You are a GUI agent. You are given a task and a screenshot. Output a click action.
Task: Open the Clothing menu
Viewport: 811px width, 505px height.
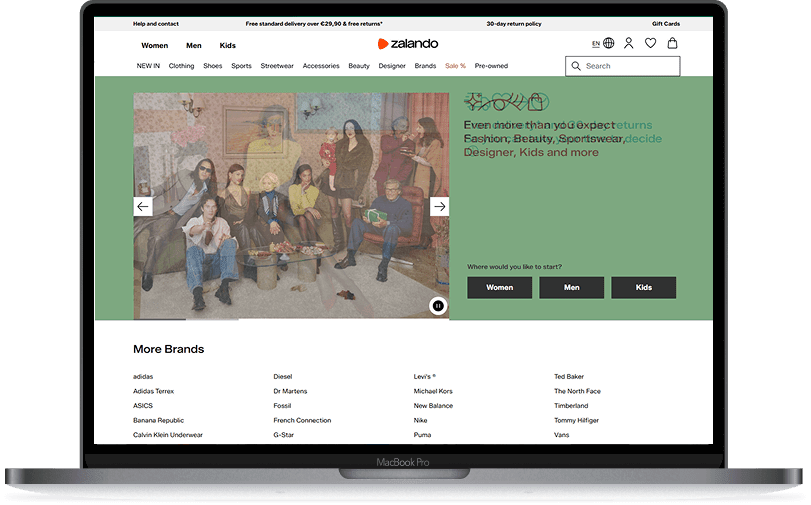(x=181, y=66)
